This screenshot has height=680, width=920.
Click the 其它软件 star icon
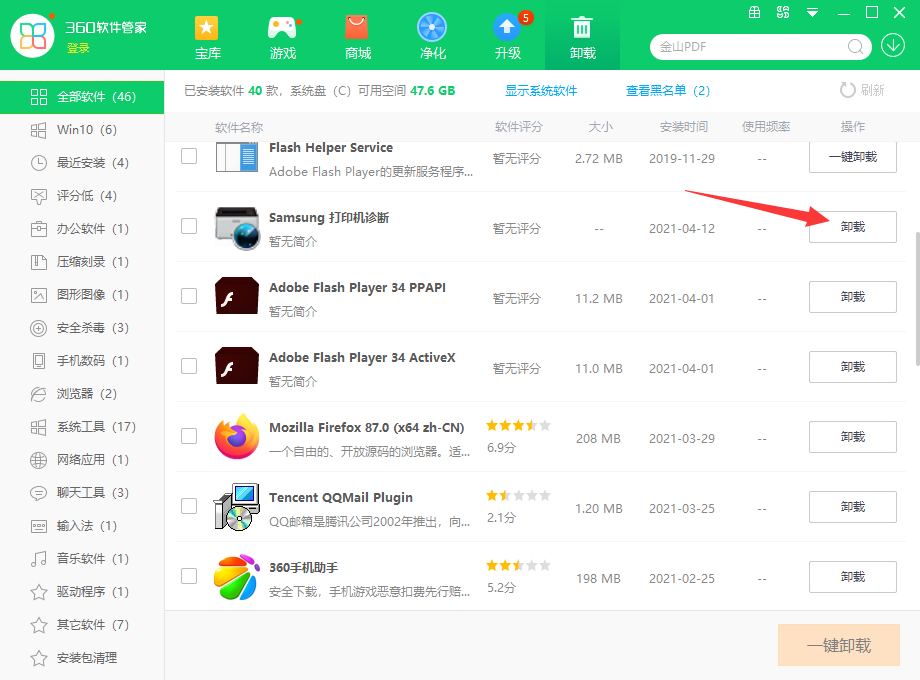point(38,625)
